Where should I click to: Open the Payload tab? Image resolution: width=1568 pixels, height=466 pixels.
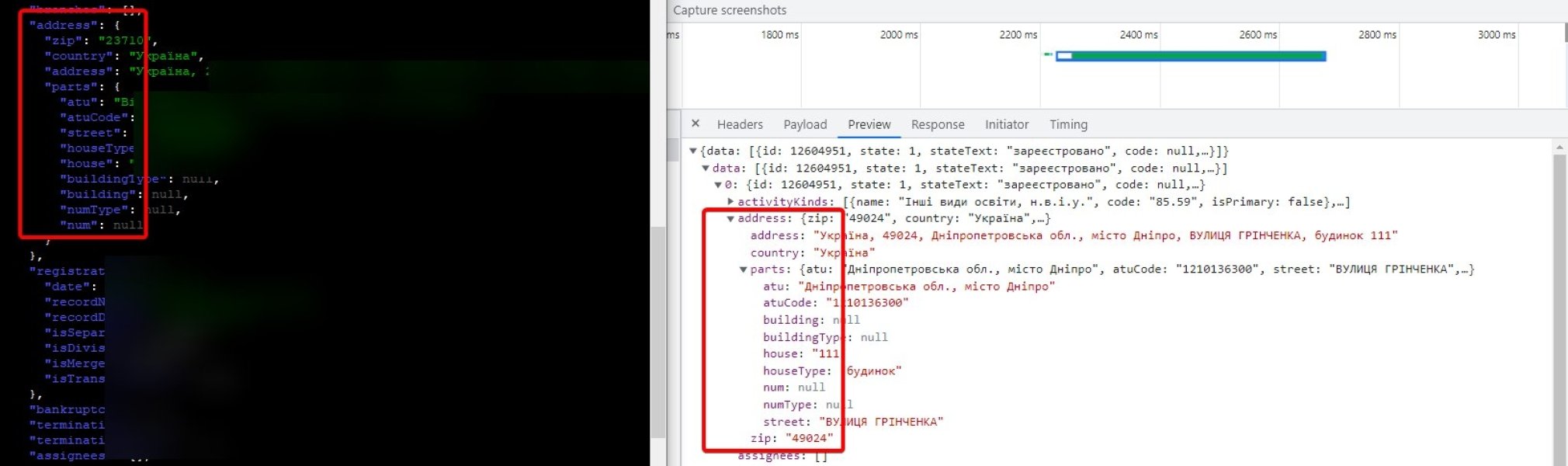pyautogui.click(x=805, y=124)
